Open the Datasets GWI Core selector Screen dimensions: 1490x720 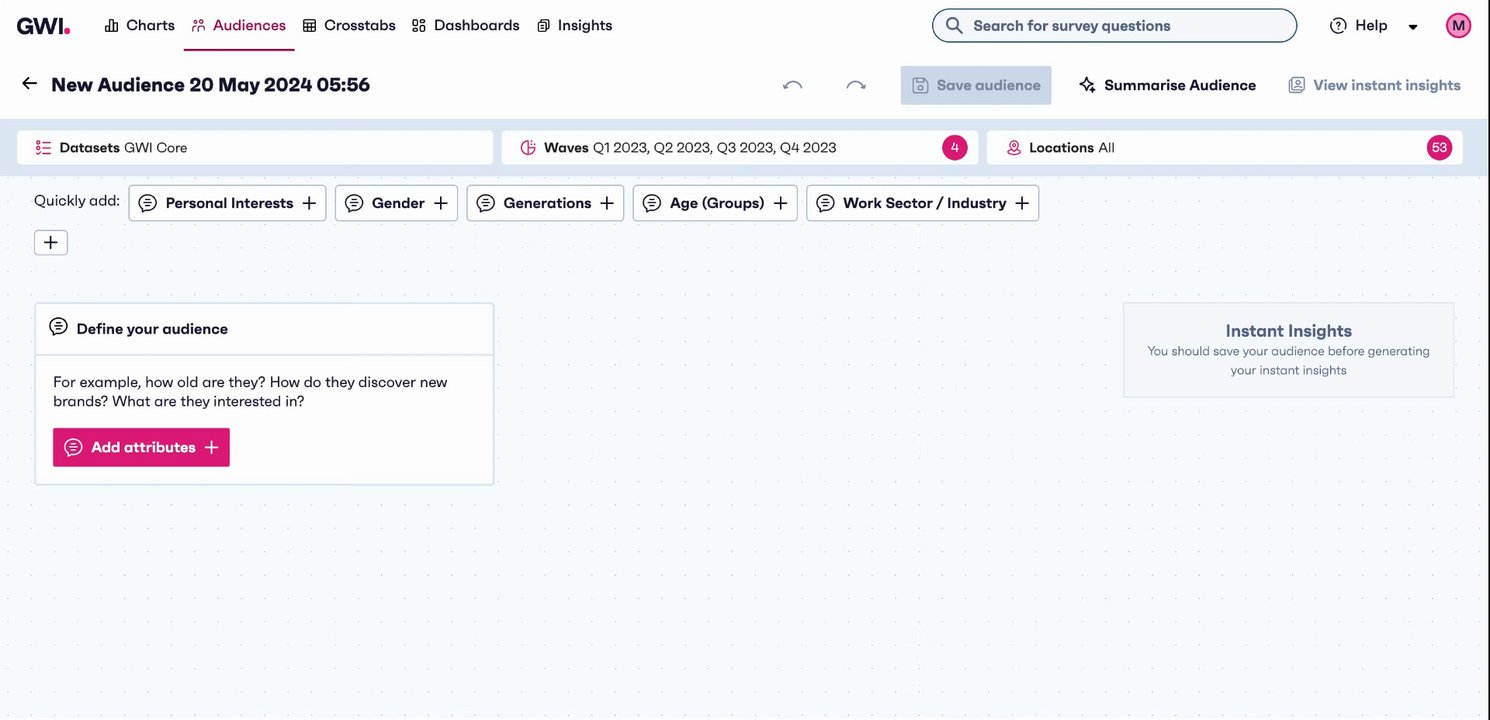(255, 148)
